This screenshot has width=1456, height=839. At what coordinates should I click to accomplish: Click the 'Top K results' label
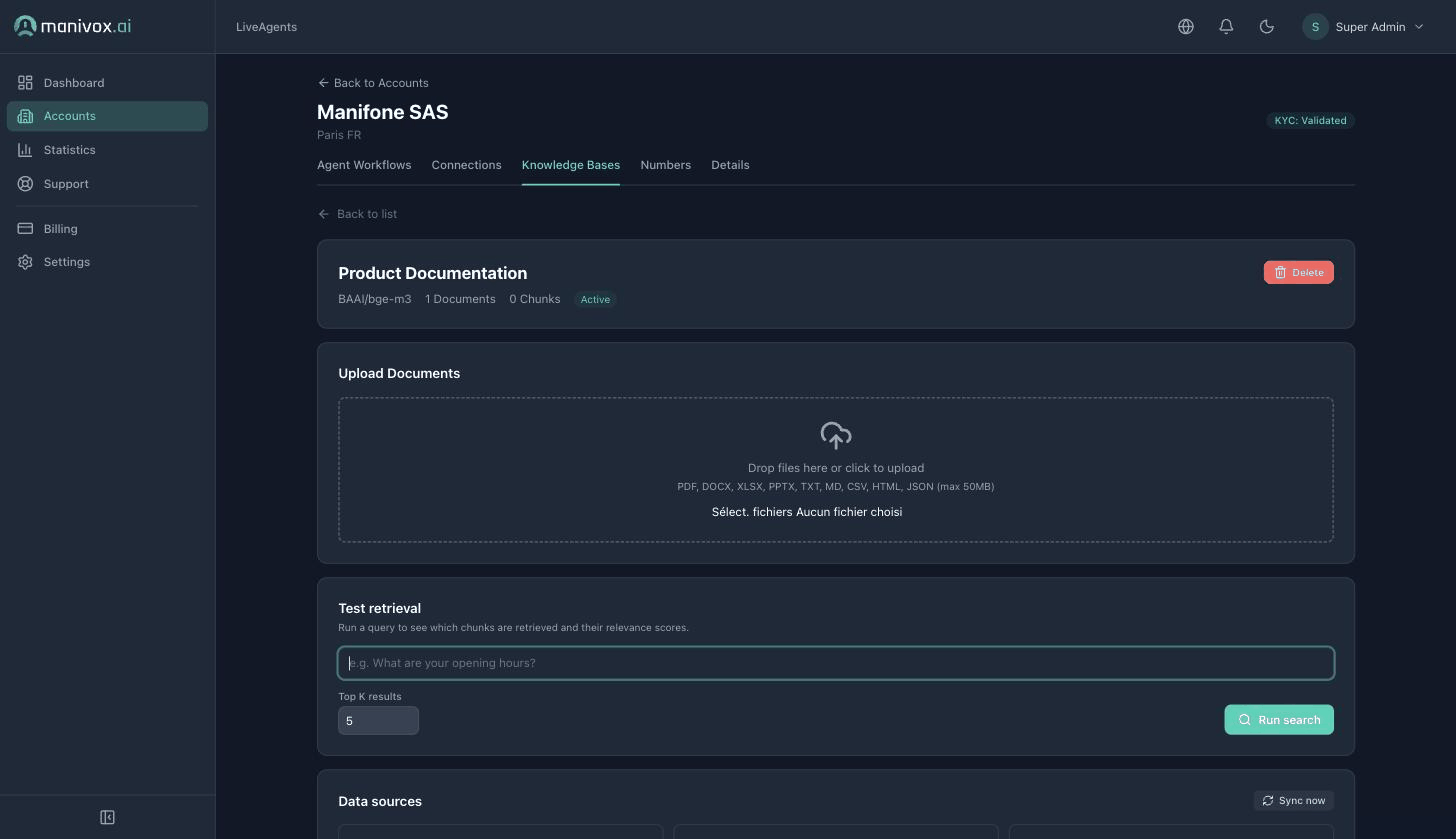[x=370, y=697]
